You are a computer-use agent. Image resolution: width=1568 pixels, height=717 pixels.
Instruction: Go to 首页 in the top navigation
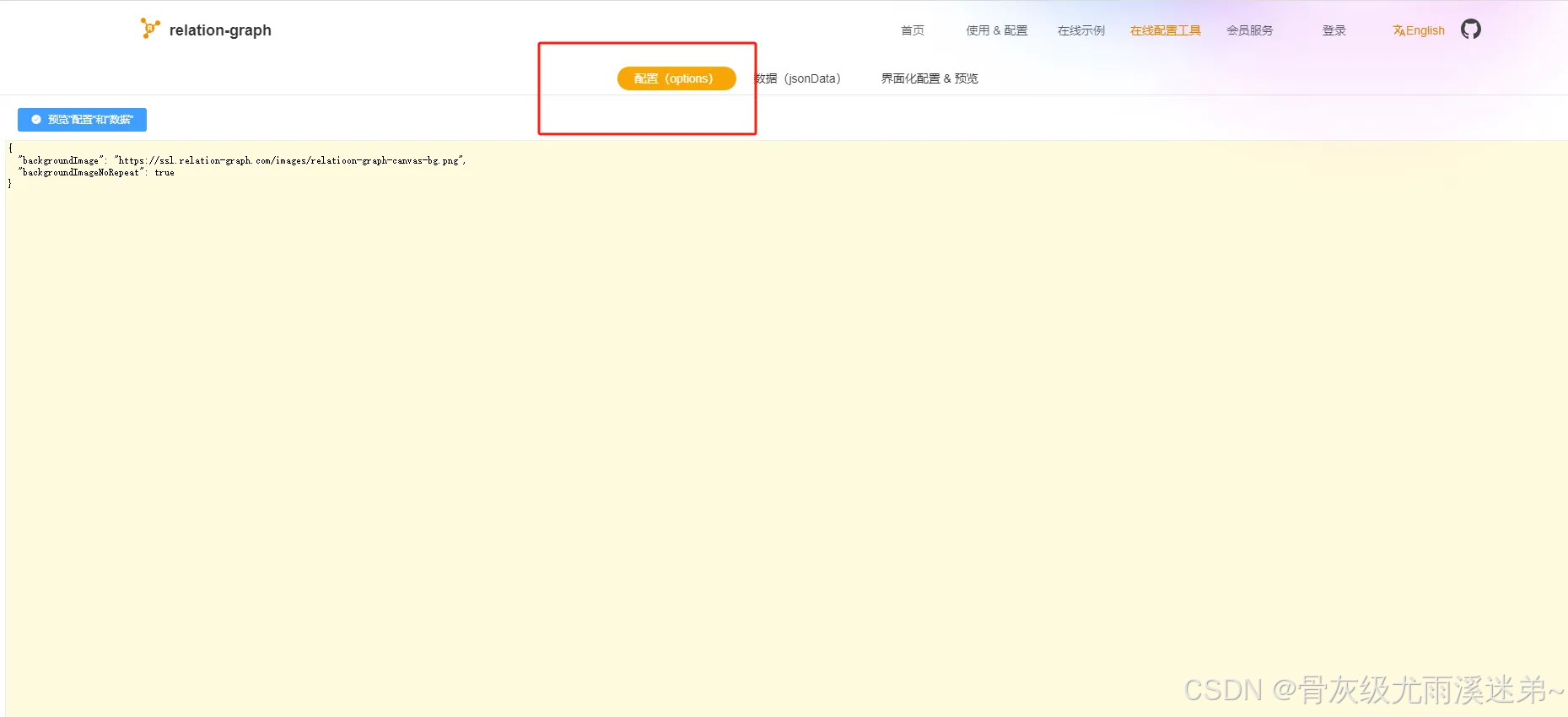(912, 30)
